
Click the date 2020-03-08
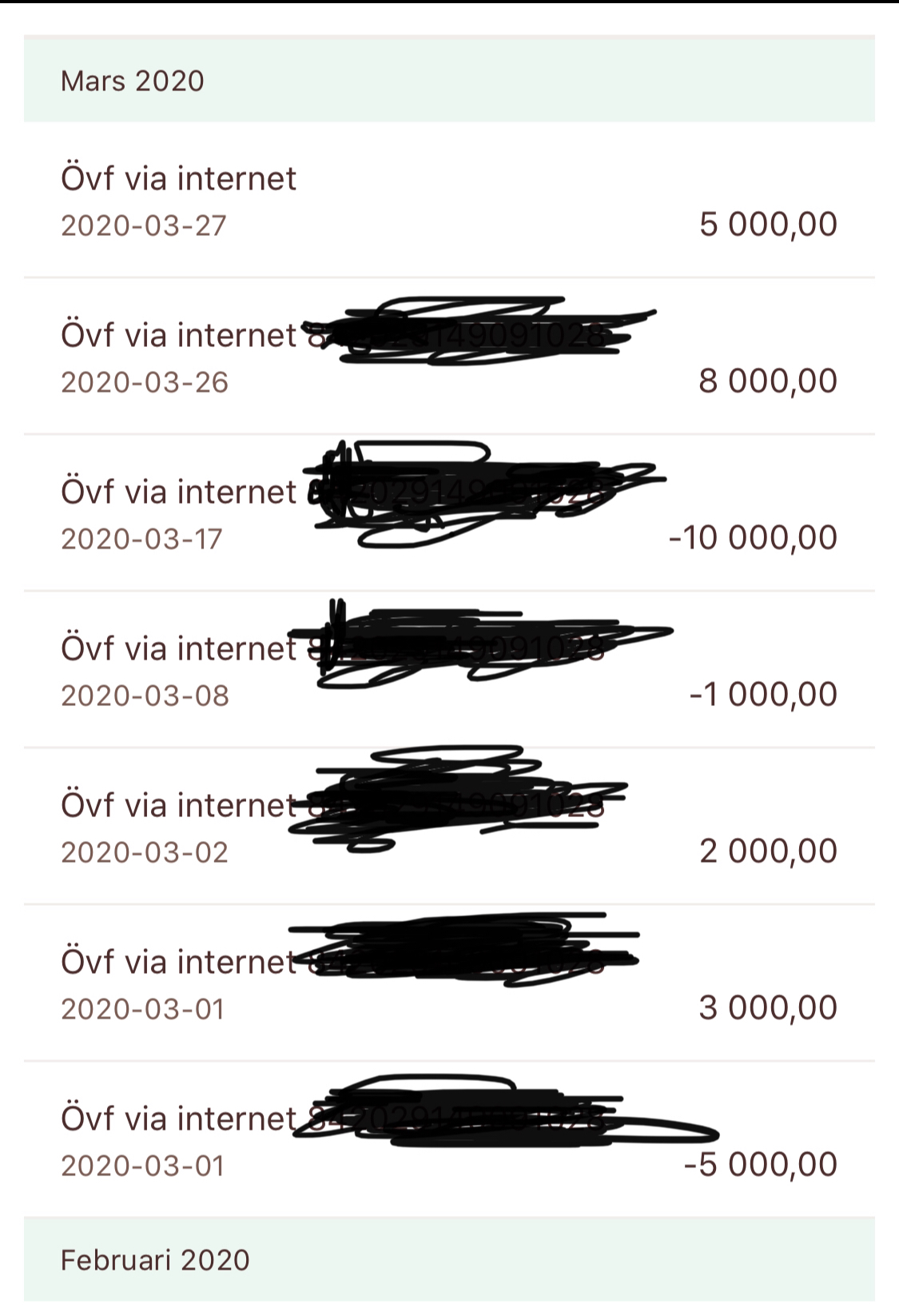(x=145, y=696)
